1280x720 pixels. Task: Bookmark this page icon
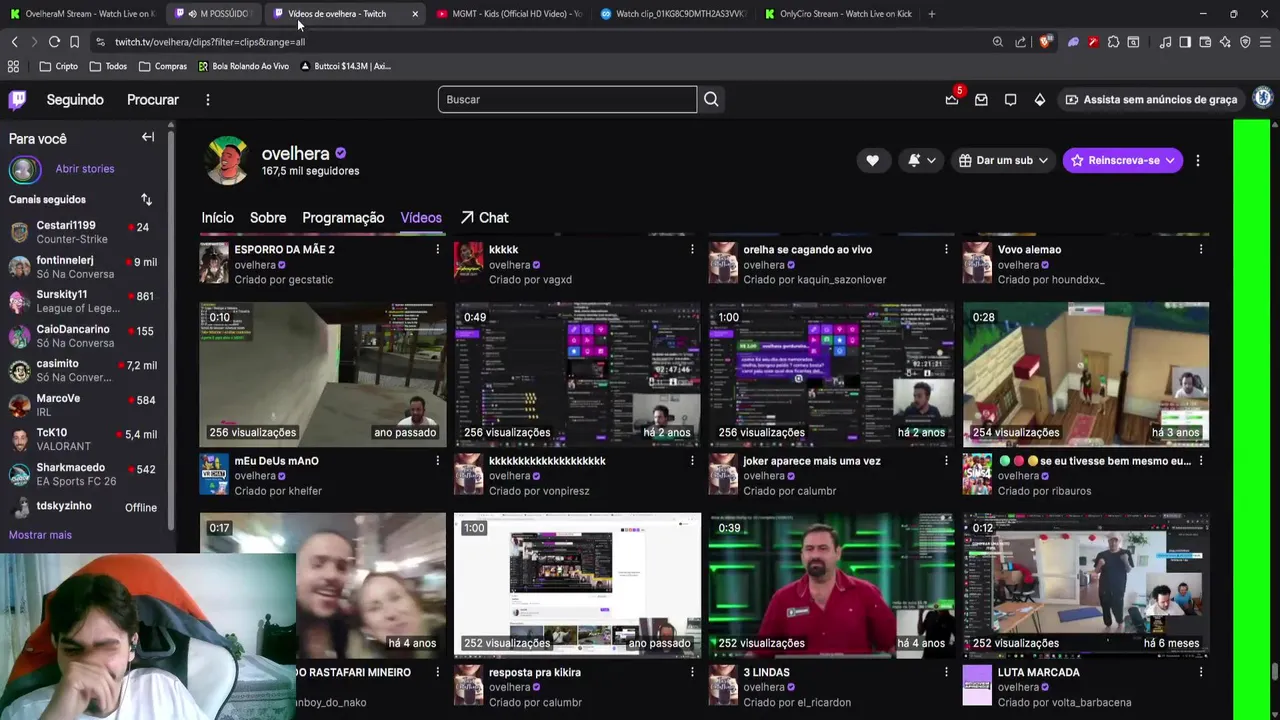[74, 42]
